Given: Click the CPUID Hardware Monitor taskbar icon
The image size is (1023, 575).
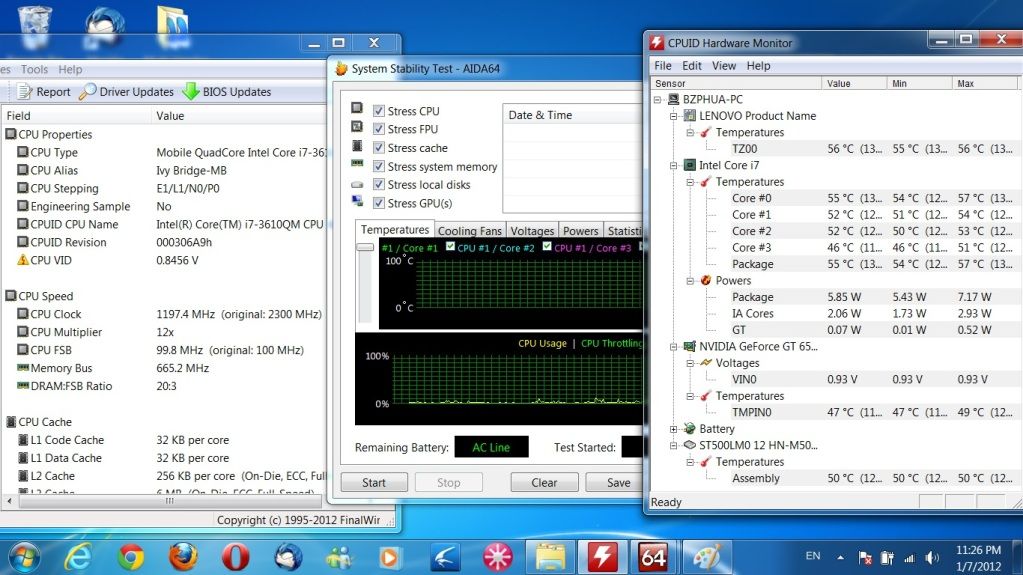Looking at the screenshot, I should [602, 555].
